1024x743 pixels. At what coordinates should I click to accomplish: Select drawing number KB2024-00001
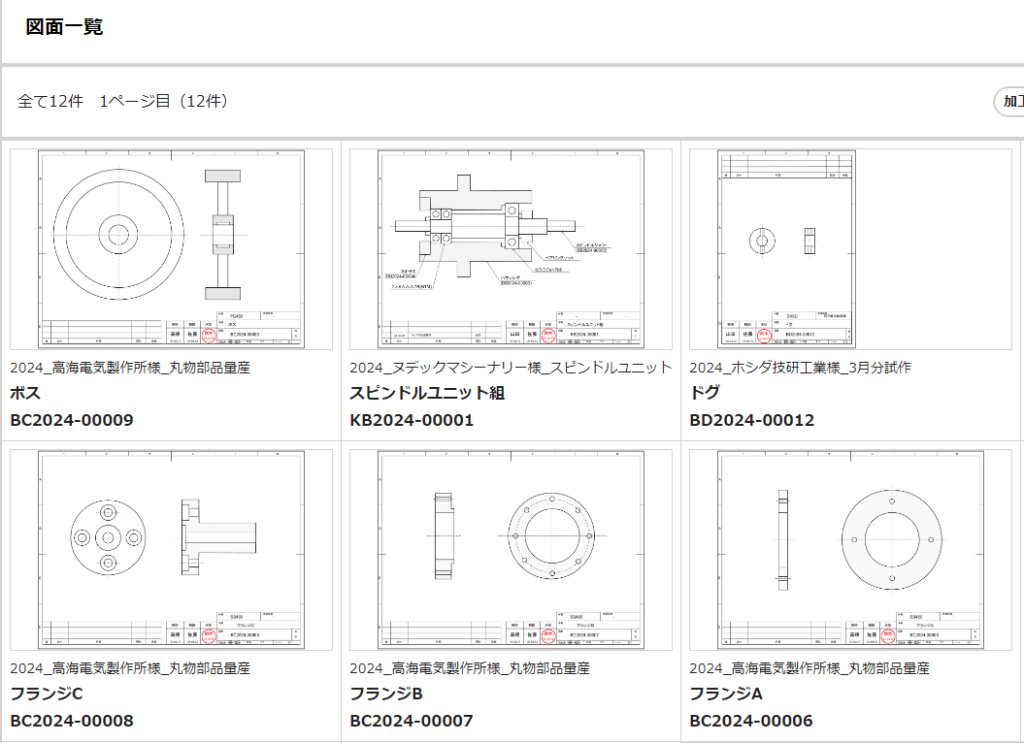pos(411,420)
